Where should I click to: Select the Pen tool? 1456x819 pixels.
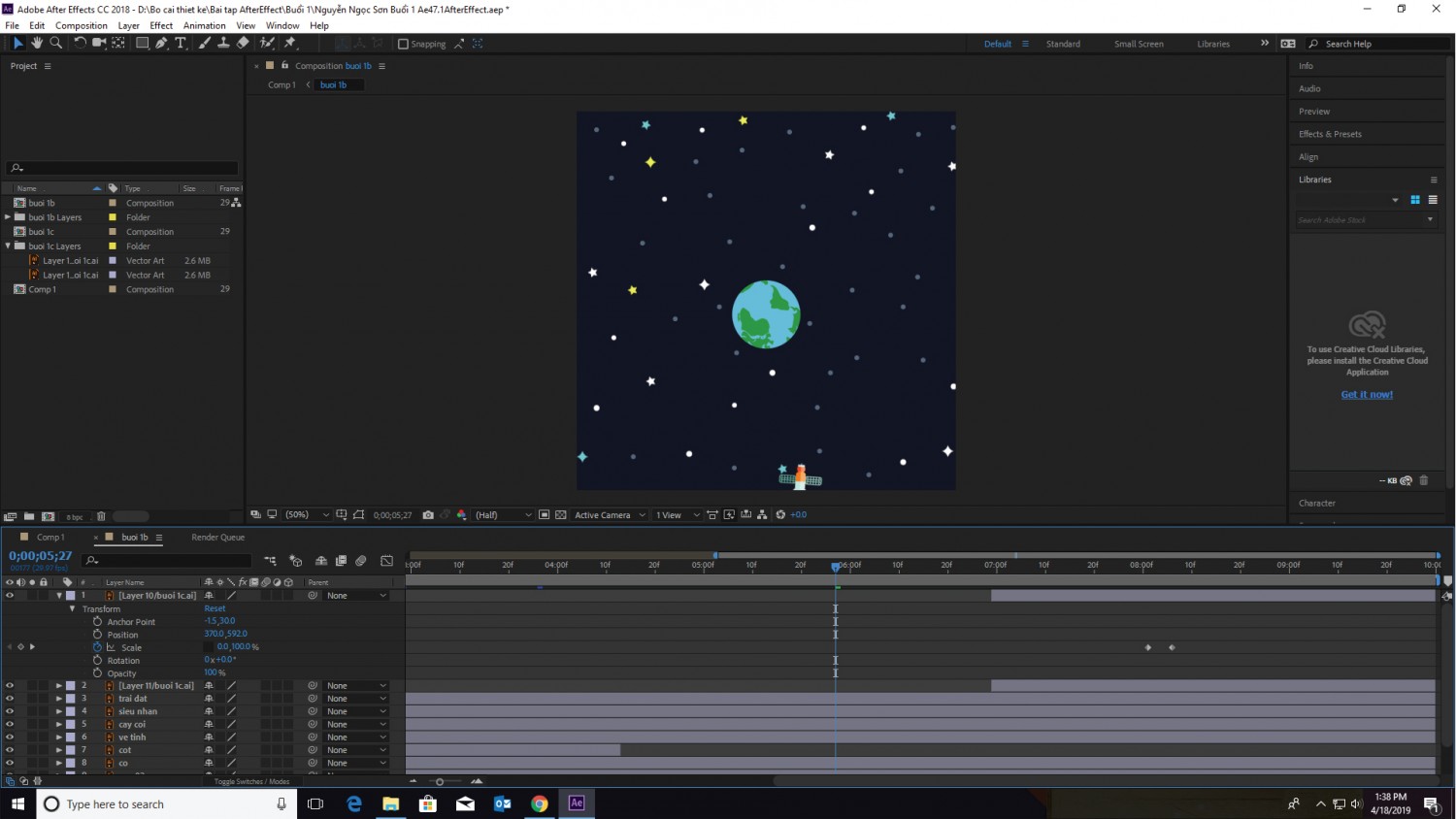coord(161,43)
